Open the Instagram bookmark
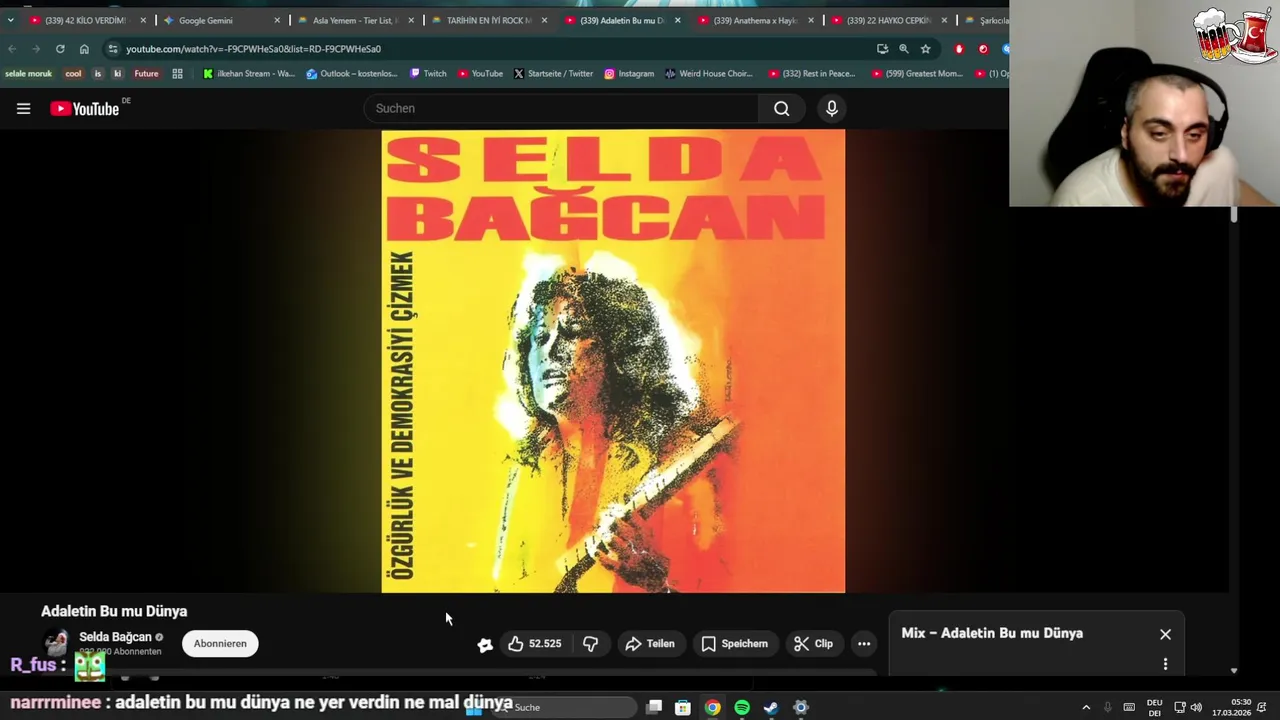Image resolution: width=1280 pixels, height=720 pixels. coord(629,74)
